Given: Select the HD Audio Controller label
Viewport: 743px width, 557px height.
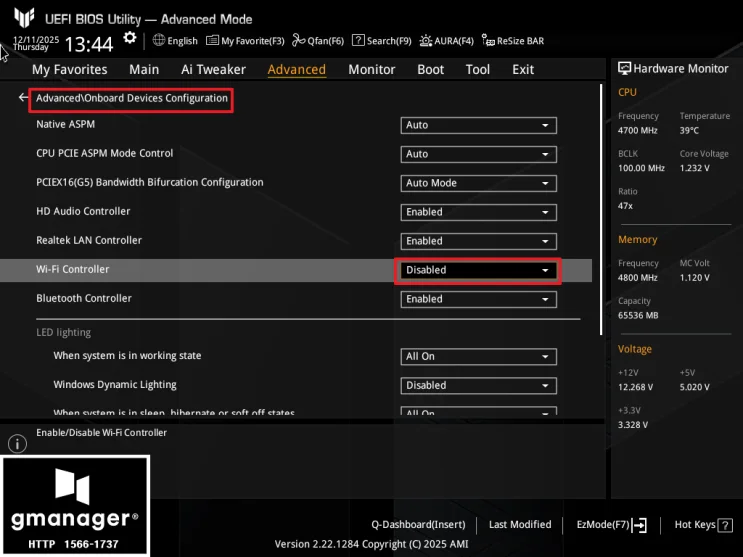Looking at the screenshot, I should coord(83,211).
